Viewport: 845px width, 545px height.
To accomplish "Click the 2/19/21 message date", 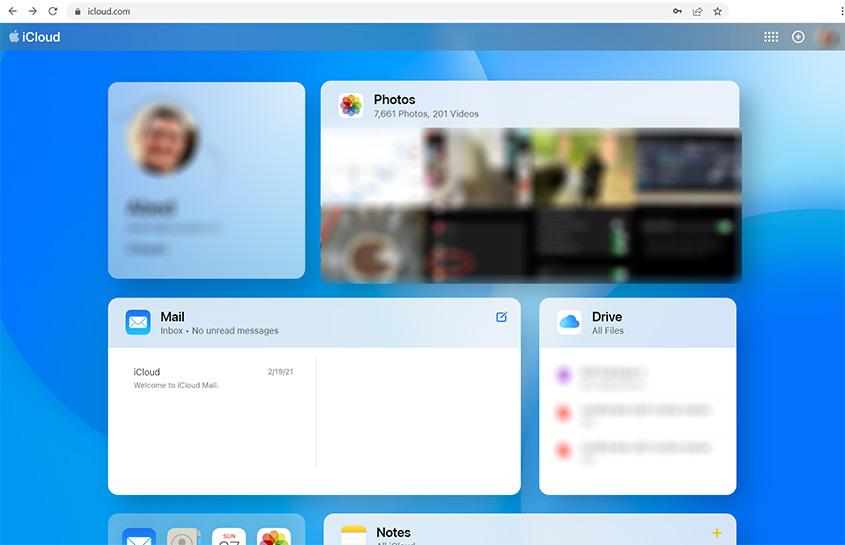I will pos(281,371).
